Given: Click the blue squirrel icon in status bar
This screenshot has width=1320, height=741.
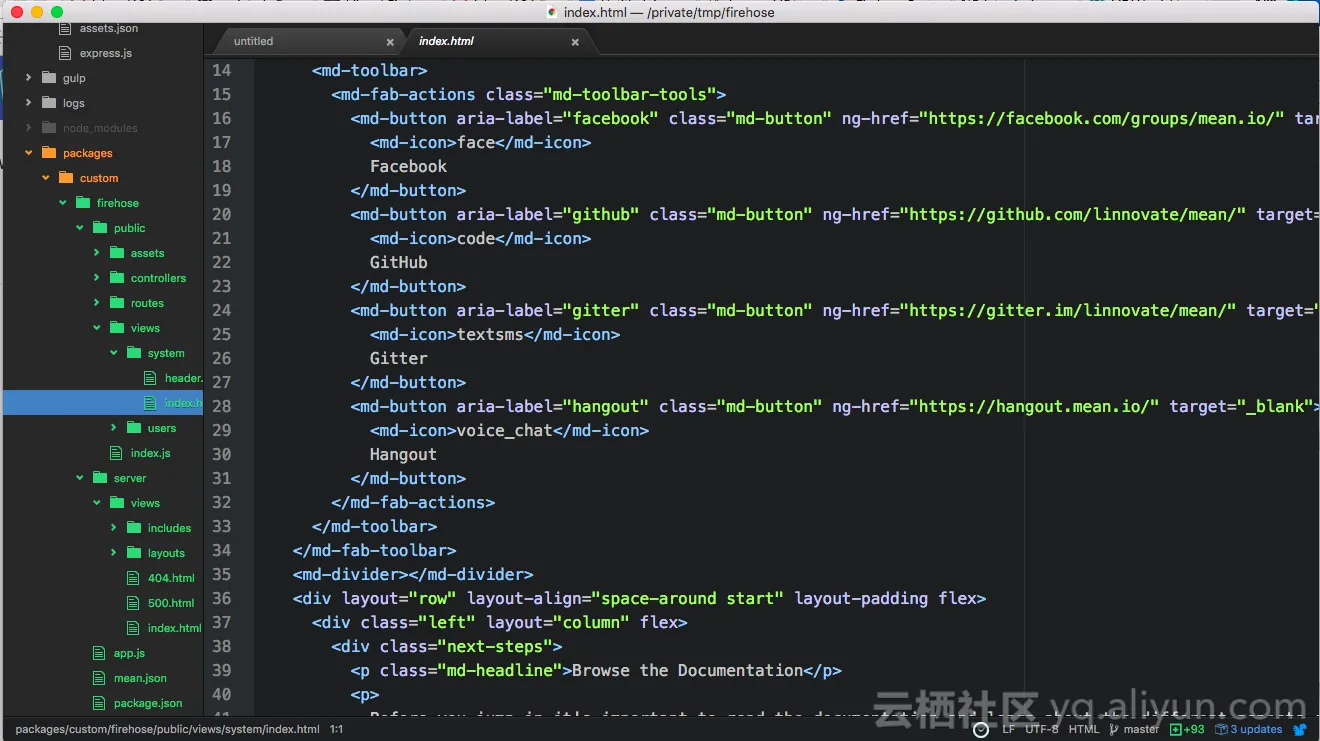Looking at the screenshot, I should click(x=1300, y=730).
